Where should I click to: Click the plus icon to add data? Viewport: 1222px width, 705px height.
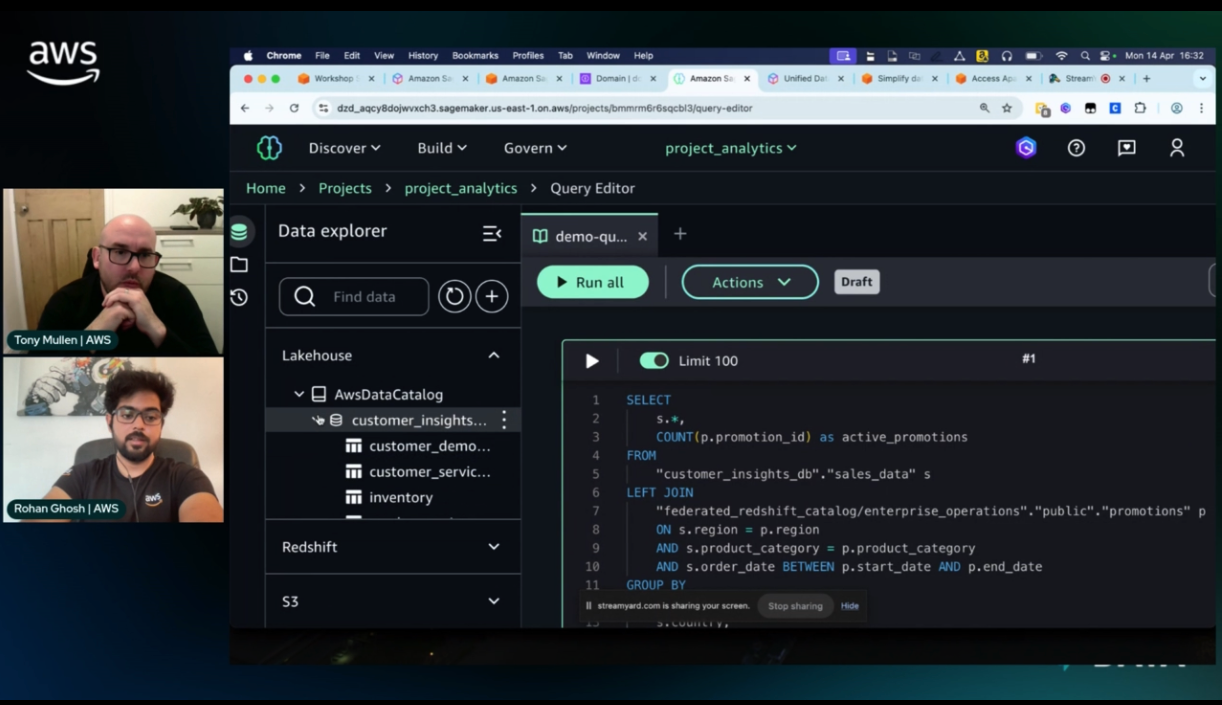[x=491, y=297]
